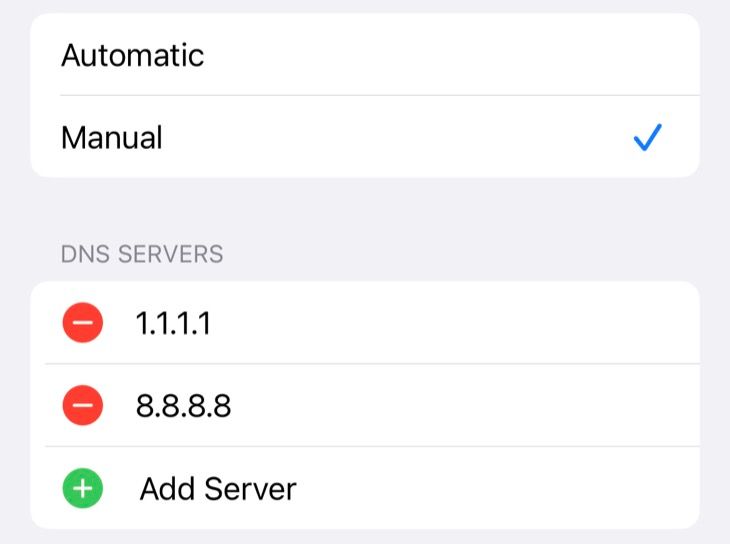Tap the space between Manual label and checkmark
This screenshot has height=544, width=730.
click(x=400, y=137)
